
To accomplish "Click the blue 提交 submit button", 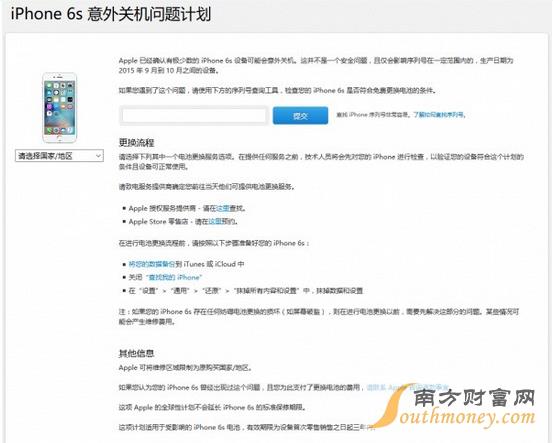I will (300, 115).
